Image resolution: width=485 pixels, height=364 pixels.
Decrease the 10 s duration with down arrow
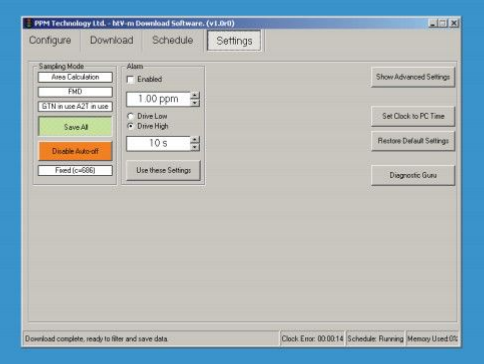[195, 147]
